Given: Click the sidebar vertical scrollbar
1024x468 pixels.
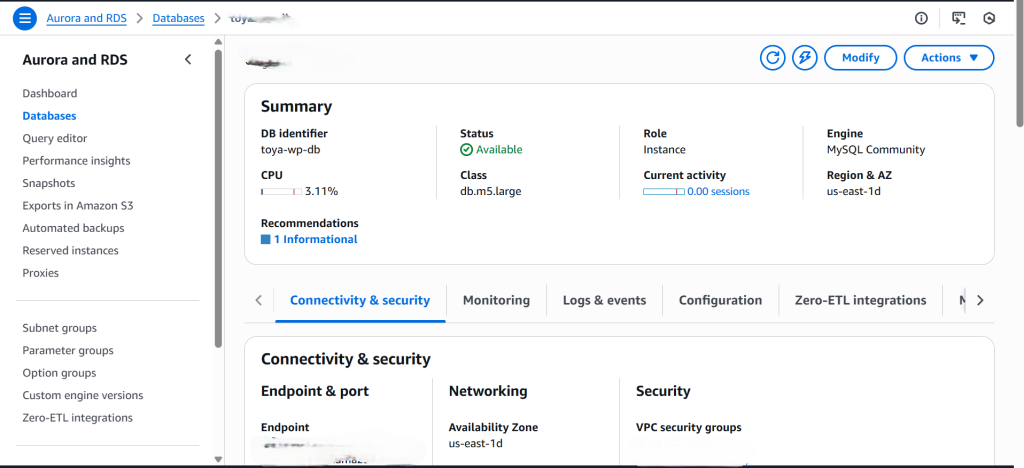Looking at the screenshot, I should pos(218,200).
